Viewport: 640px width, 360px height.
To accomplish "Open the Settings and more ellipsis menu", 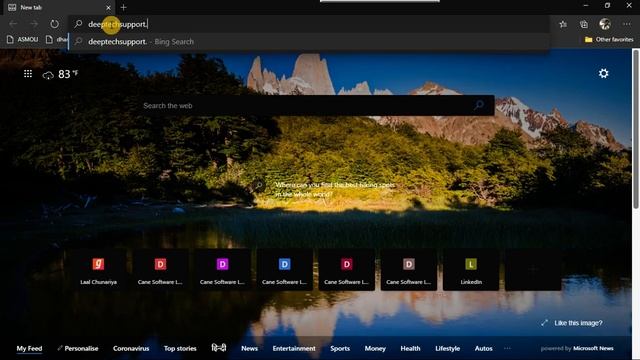I will (x=627, y=24).
